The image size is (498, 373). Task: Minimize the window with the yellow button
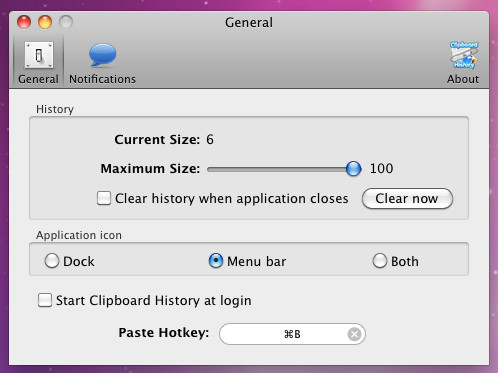point(45,22)
